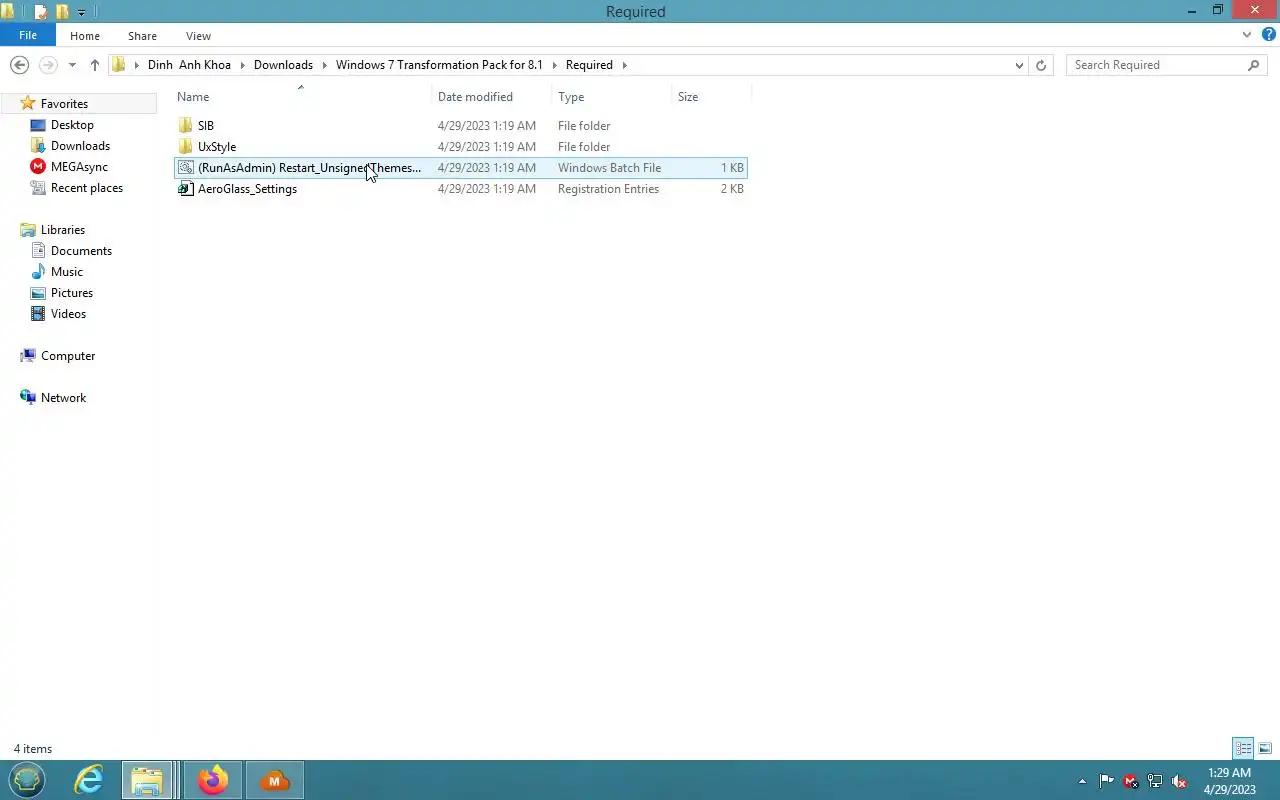Open File Explorer taskbar icon
The height and width of the screenshot is (800, 1280).
pos(148,780)
